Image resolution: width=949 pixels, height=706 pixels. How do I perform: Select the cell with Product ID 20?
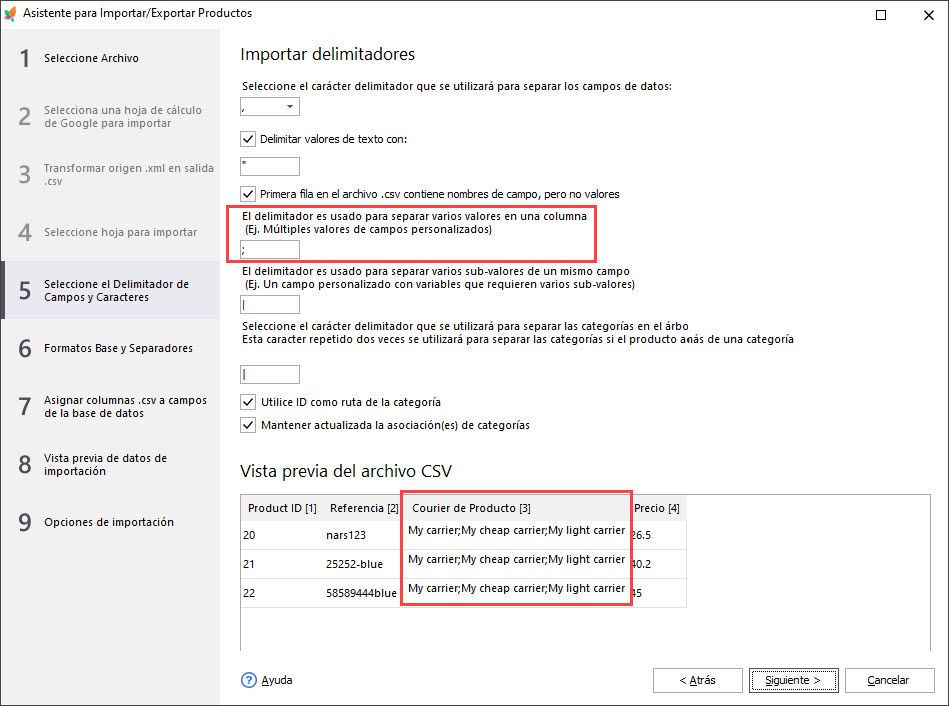pos(282,535)
